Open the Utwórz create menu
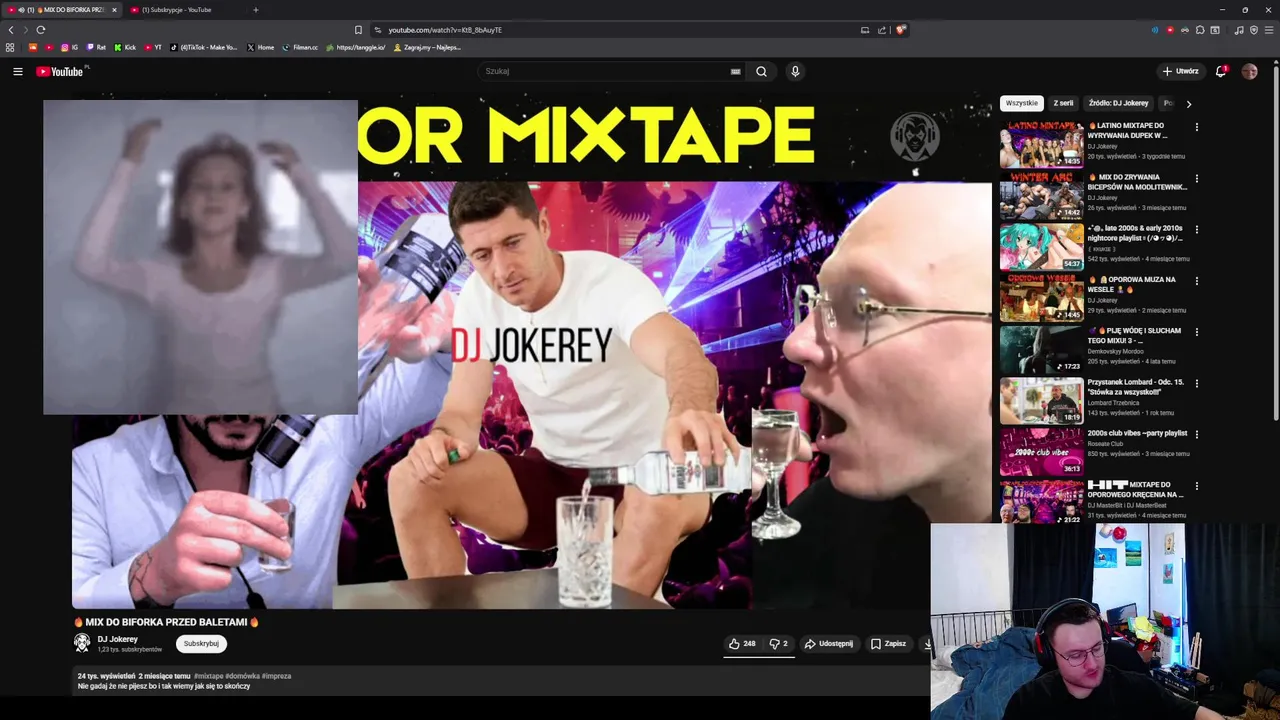Screen dimensions: 1280x720 pyautogui.click(x=1180, y=71)
